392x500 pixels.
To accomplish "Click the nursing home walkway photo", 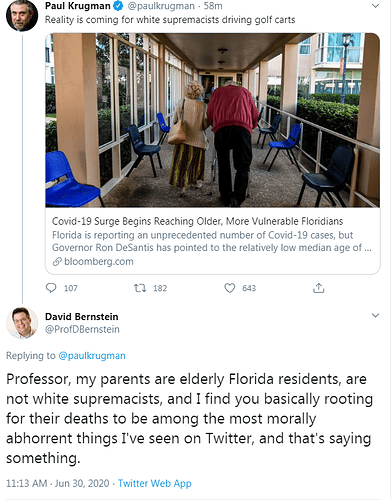I will [213, 120].
